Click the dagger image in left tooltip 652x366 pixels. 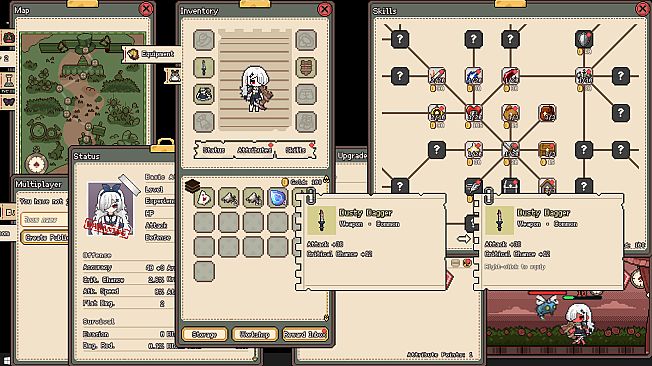point(321,220)
